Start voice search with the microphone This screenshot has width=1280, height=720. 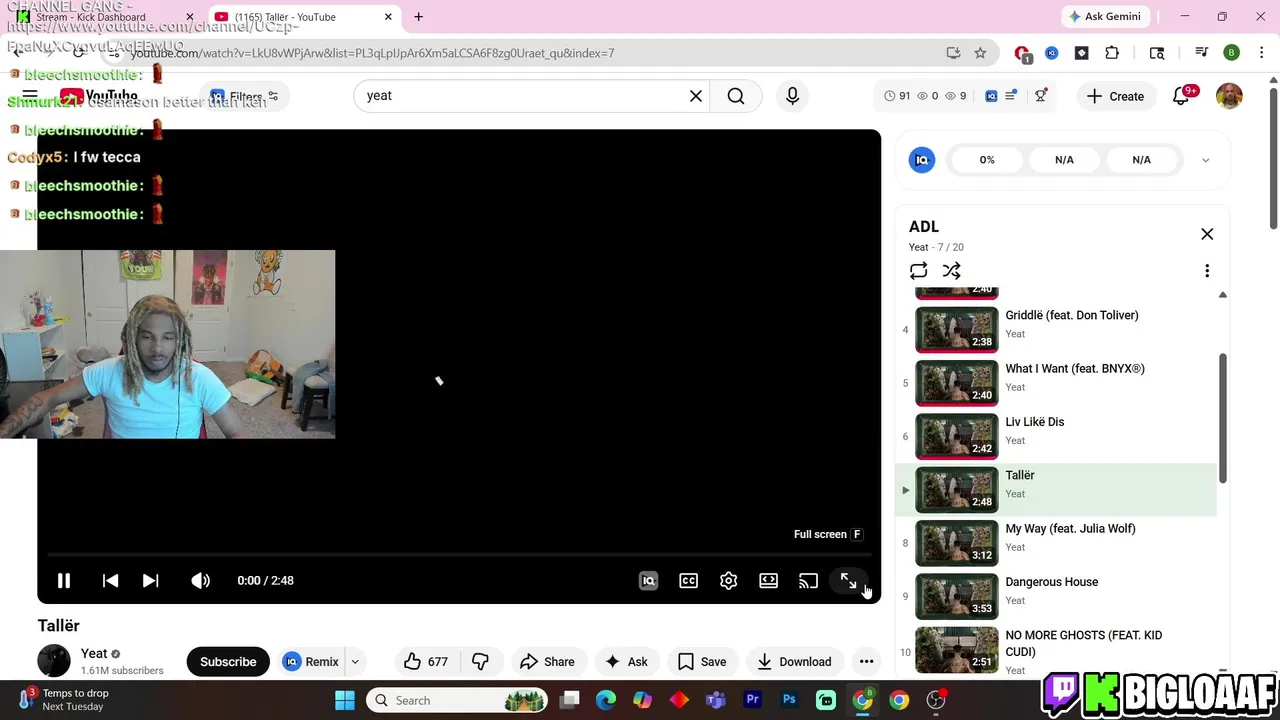click(792, 96)
